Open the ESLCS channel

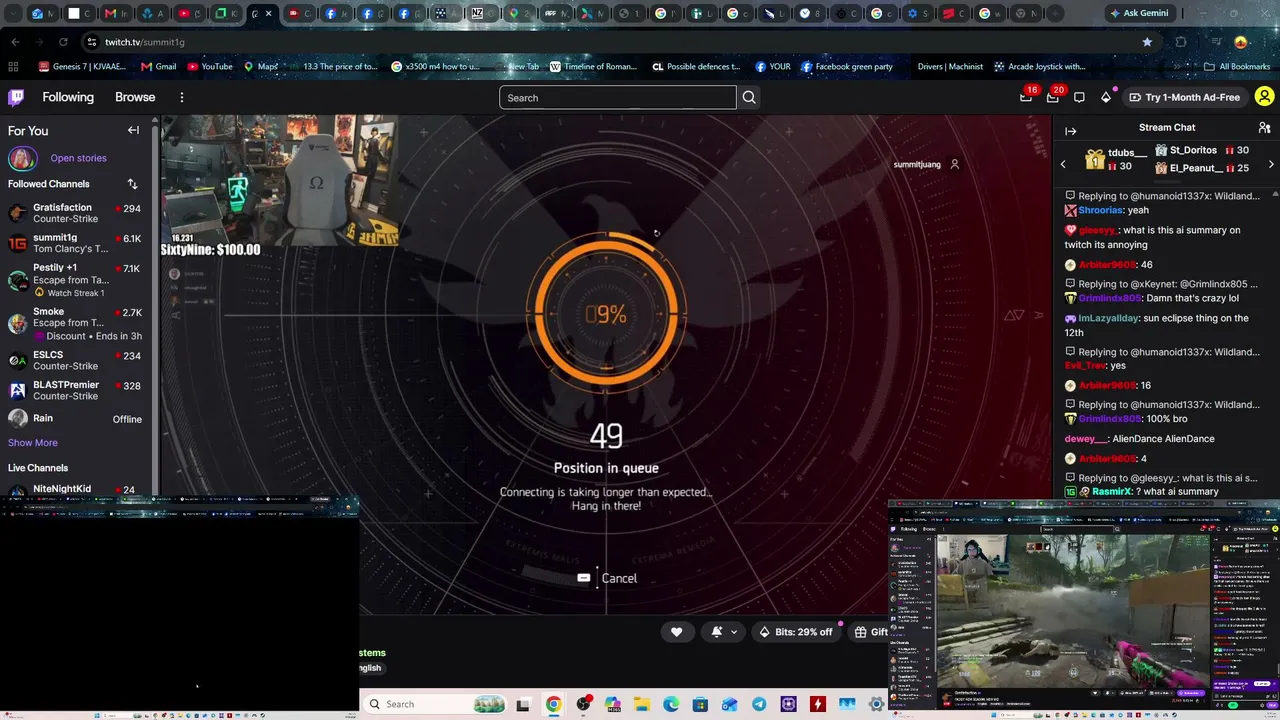75,360
